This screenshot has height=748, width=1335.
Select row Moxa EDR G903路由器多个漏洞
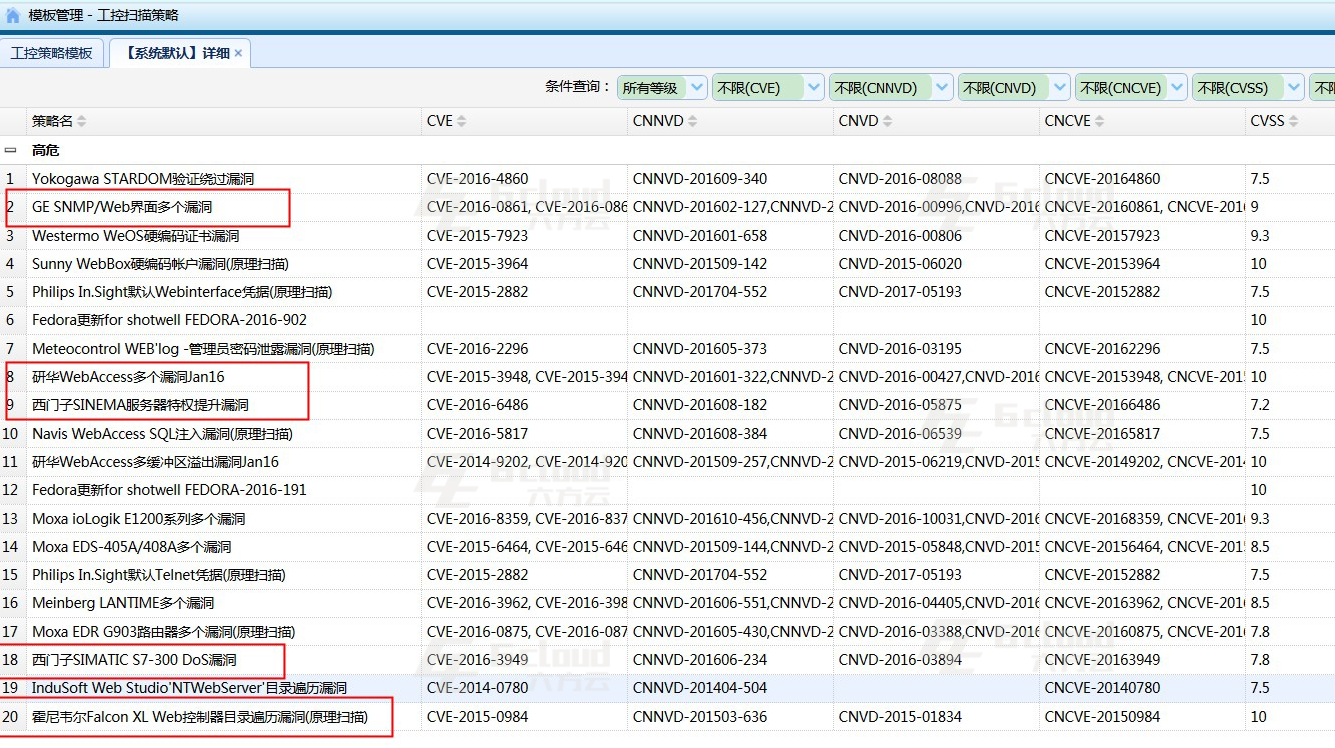667,632
